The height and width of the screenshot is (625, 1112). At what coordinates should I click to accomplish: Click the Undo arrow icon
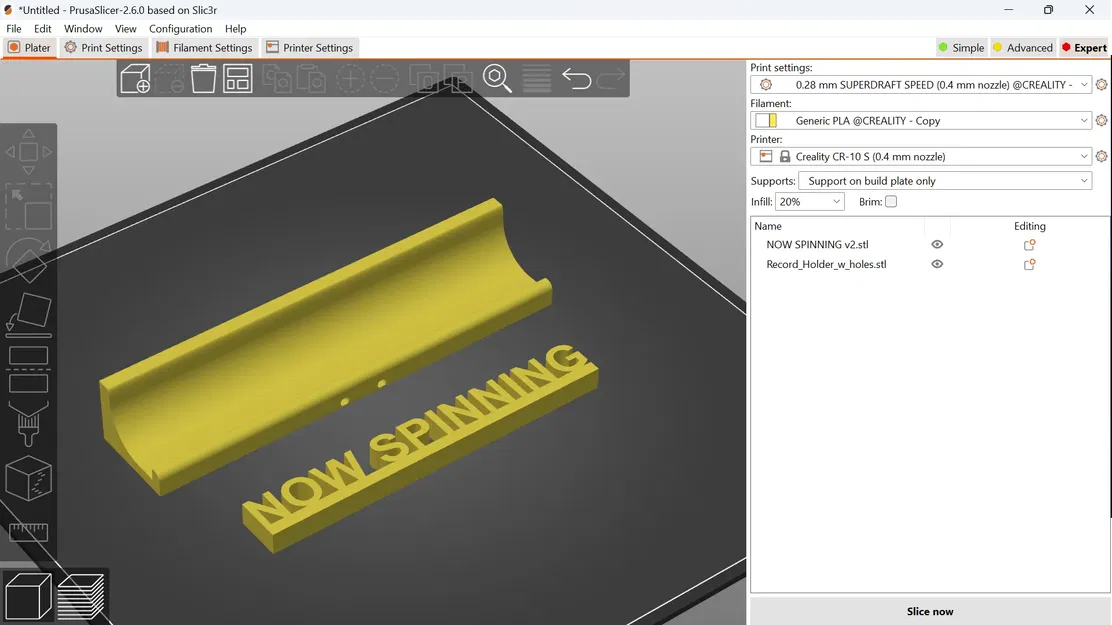click(x=576, y=78)
